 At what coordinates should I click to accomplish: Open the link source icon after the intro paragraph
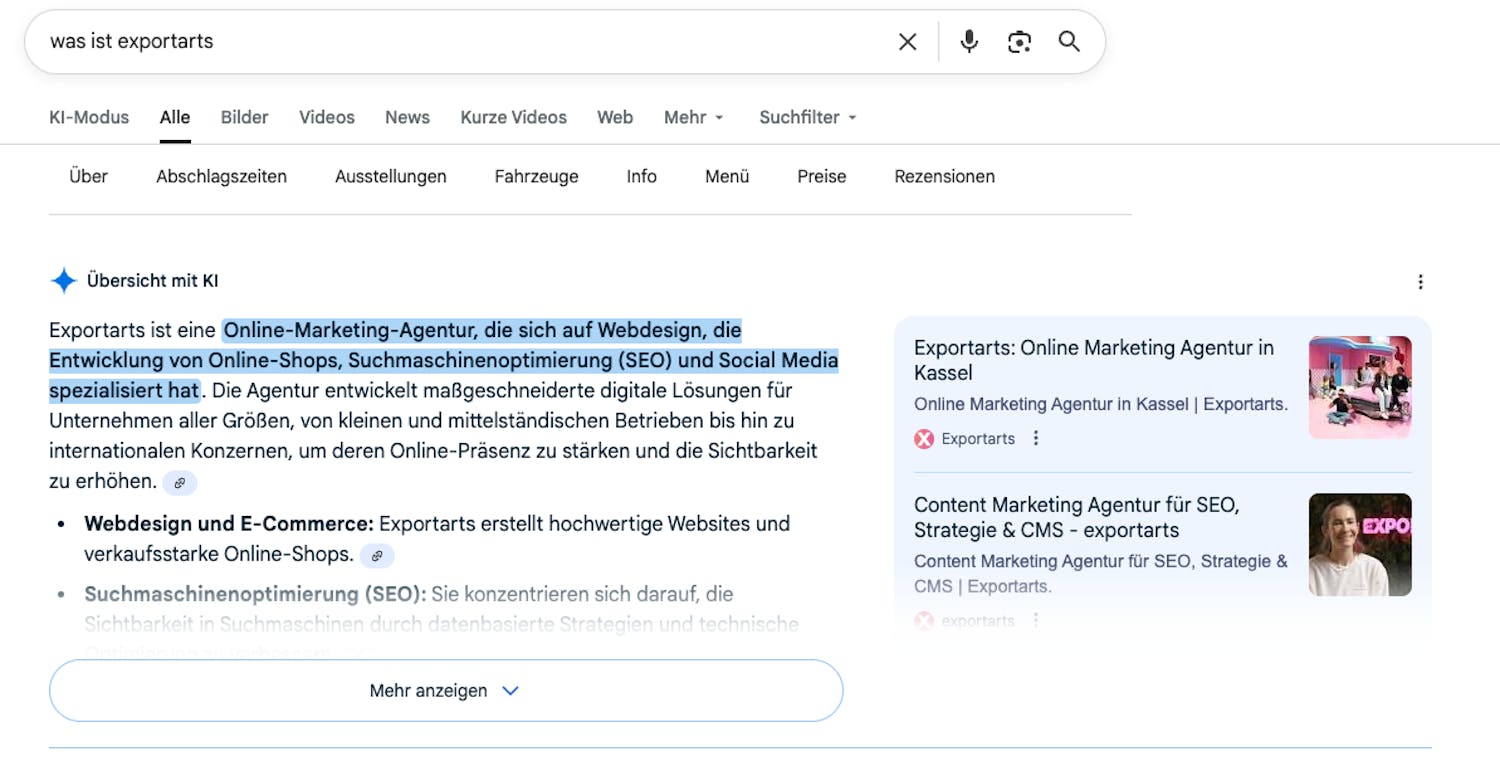pos(180,483)
